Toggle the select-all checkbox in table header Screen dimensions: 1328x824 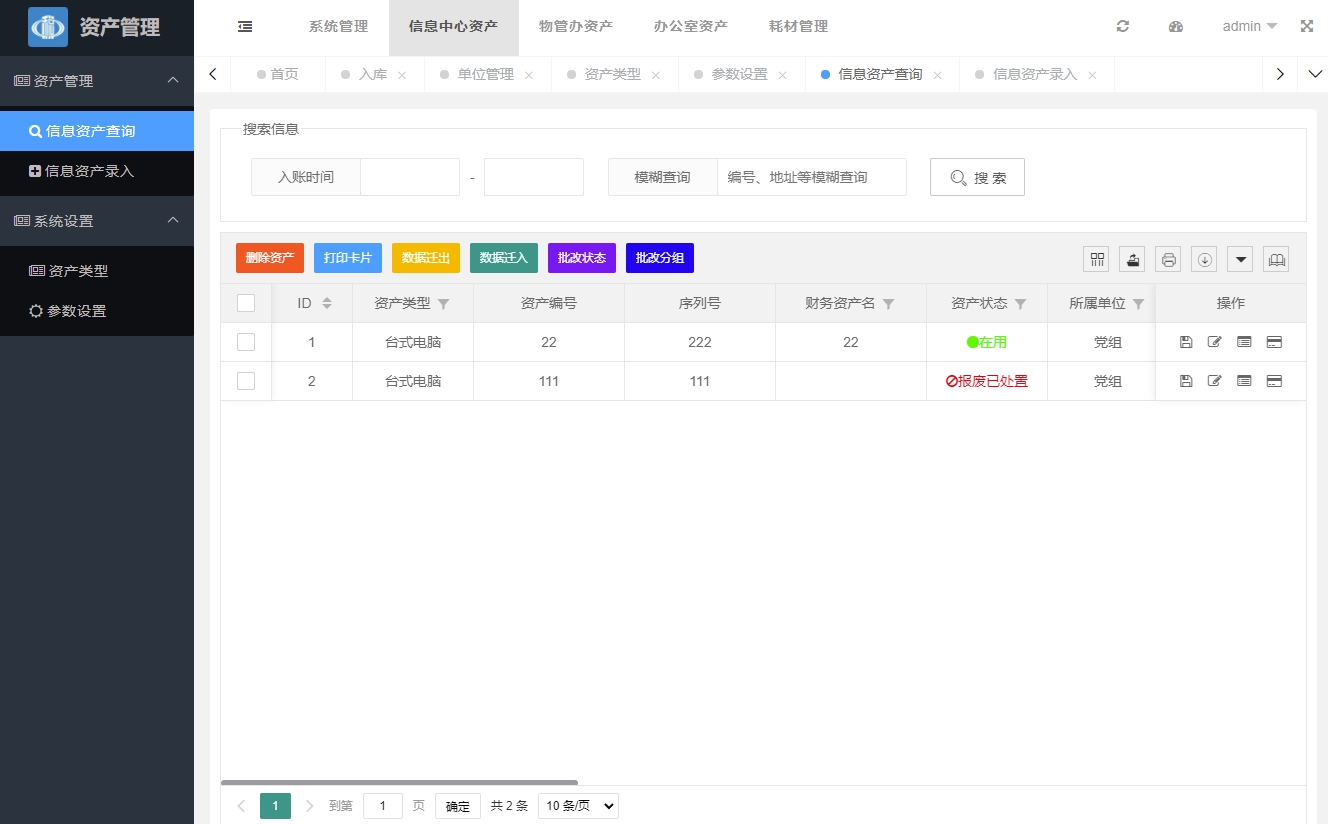pos(246,303)
